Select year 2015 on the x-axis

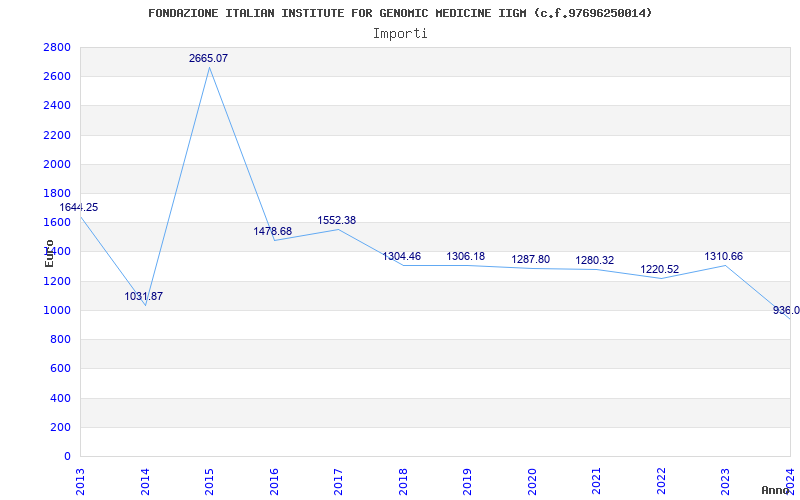coord(209,480)
